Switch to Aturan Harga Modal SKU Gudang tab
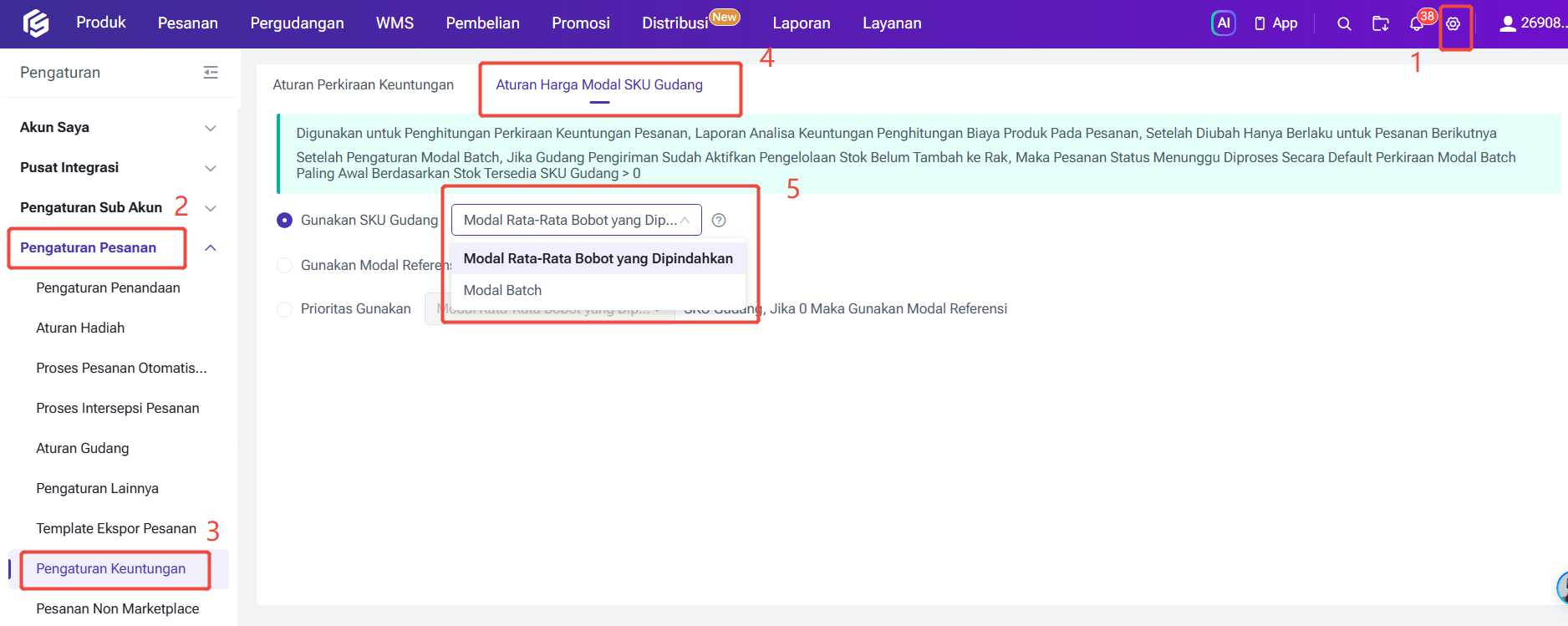Image resolution: width=1568 pixels, height=626 pixels. 599,84
